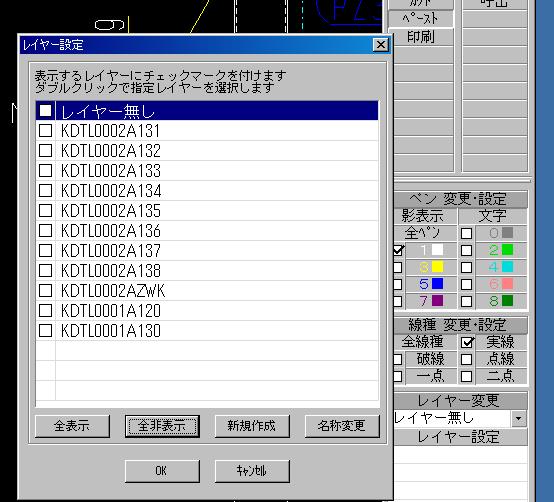Uncheck pen 1 white checkbox
Image resolution: width=554 pixels, height=502 pixels.
[398, 250]
